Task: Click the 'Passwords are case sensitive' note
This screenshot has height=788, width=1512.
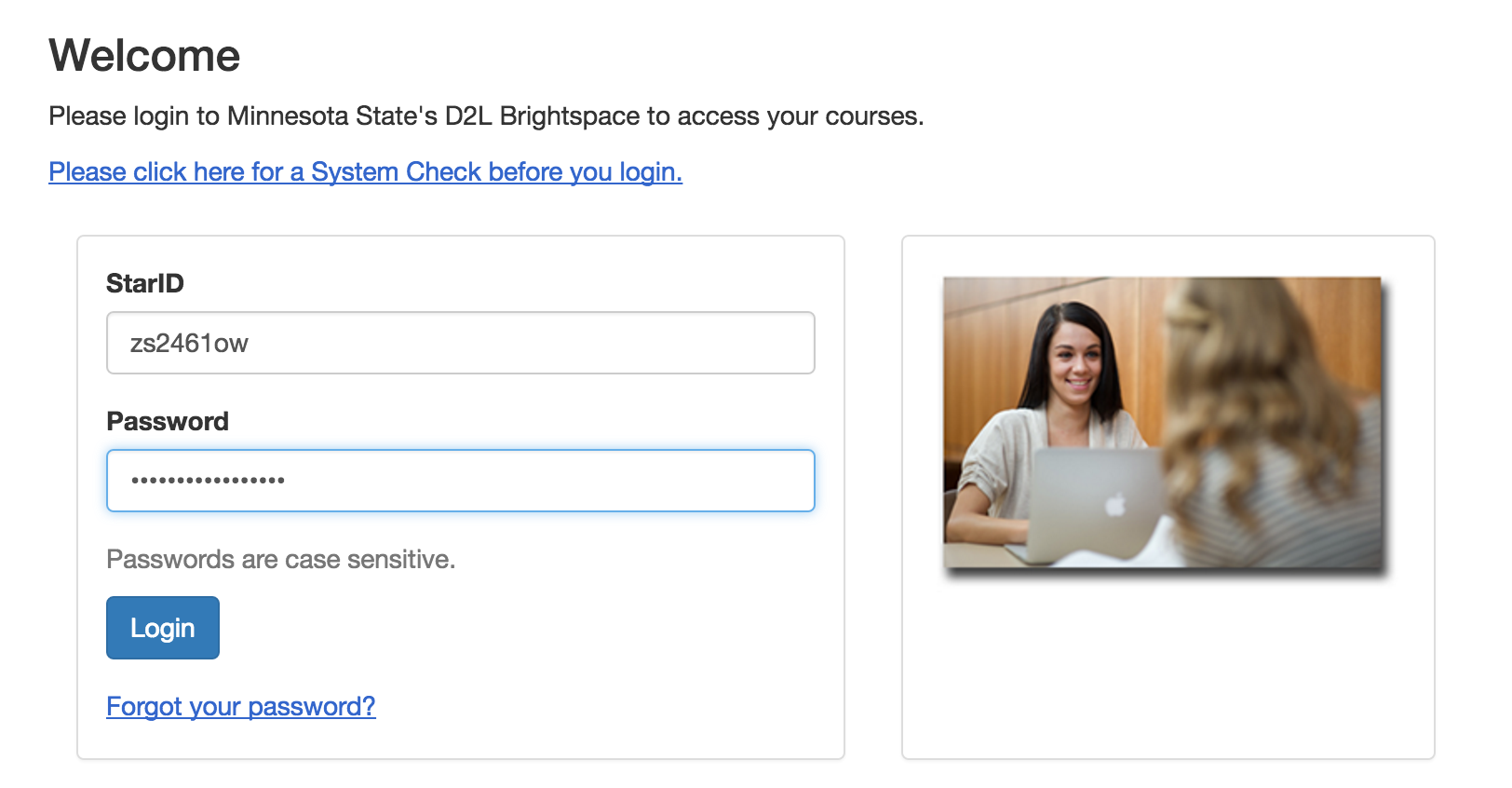Action: [280, 559]
